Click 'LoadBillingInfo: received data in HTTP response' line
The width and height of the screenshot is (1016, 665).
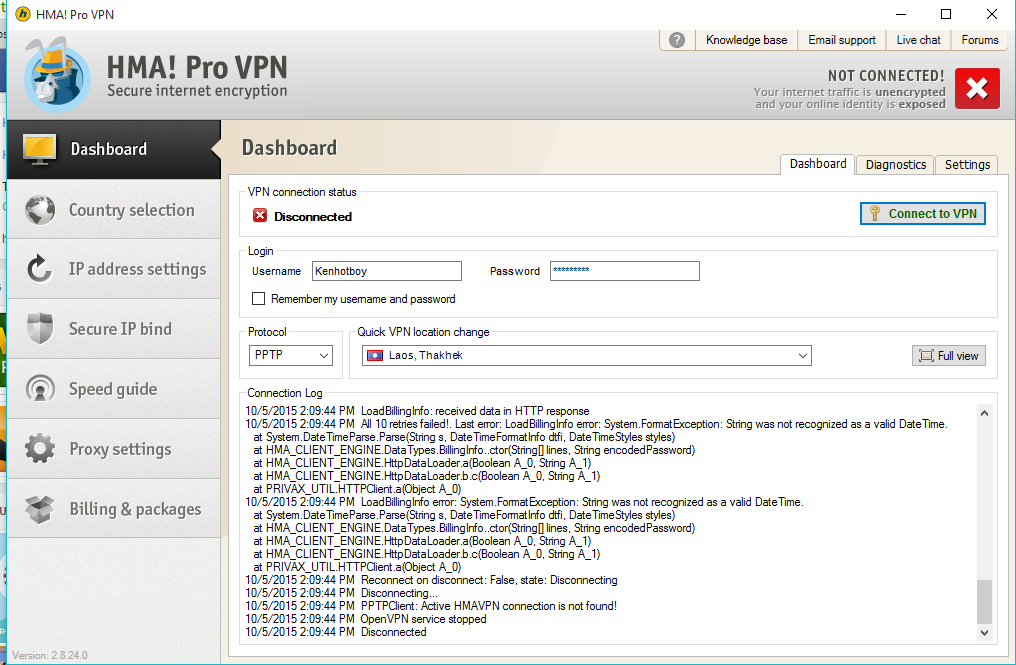coord(417,411)
